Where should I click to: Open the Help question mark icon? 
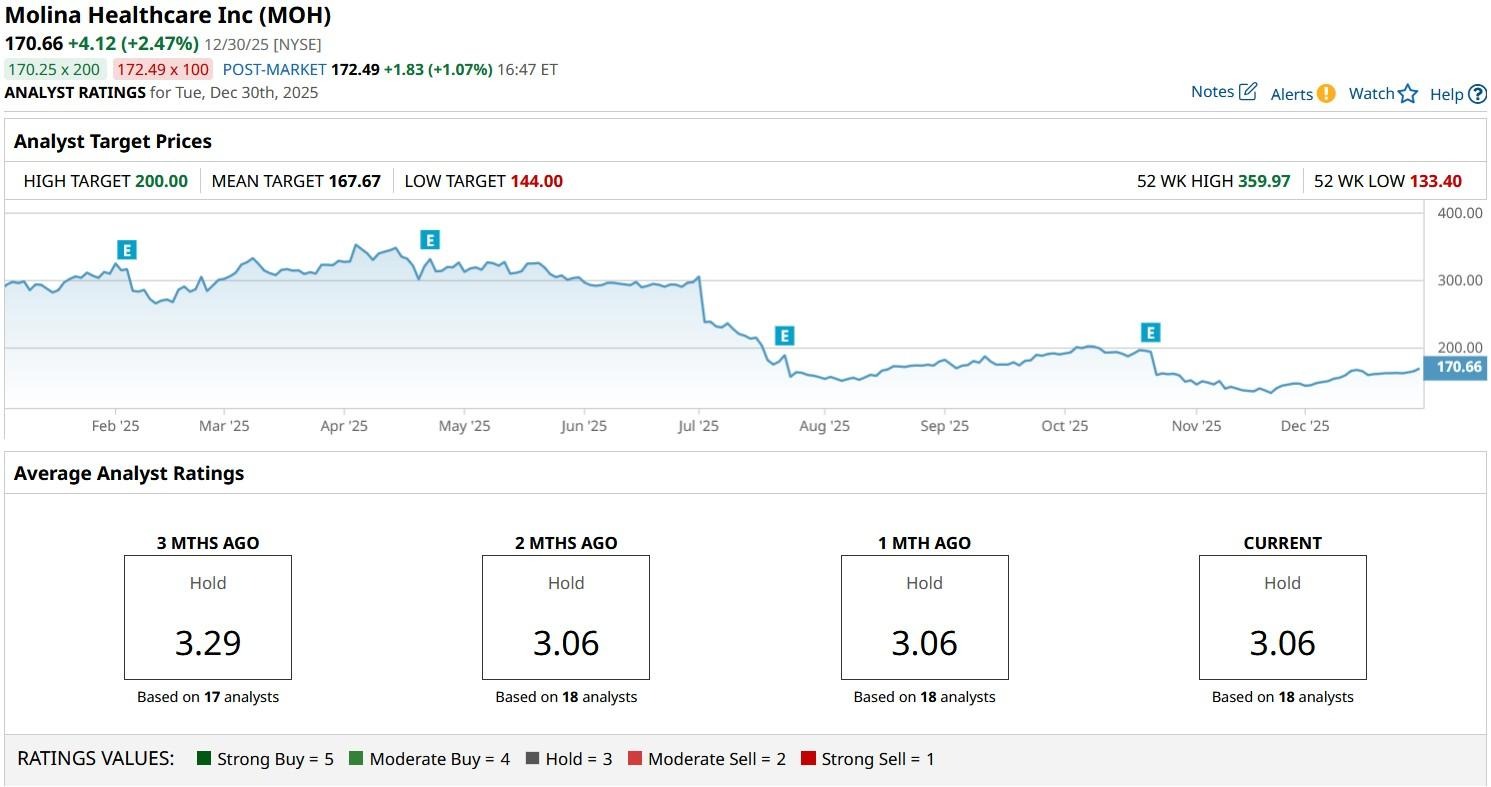pos(1477,95)
